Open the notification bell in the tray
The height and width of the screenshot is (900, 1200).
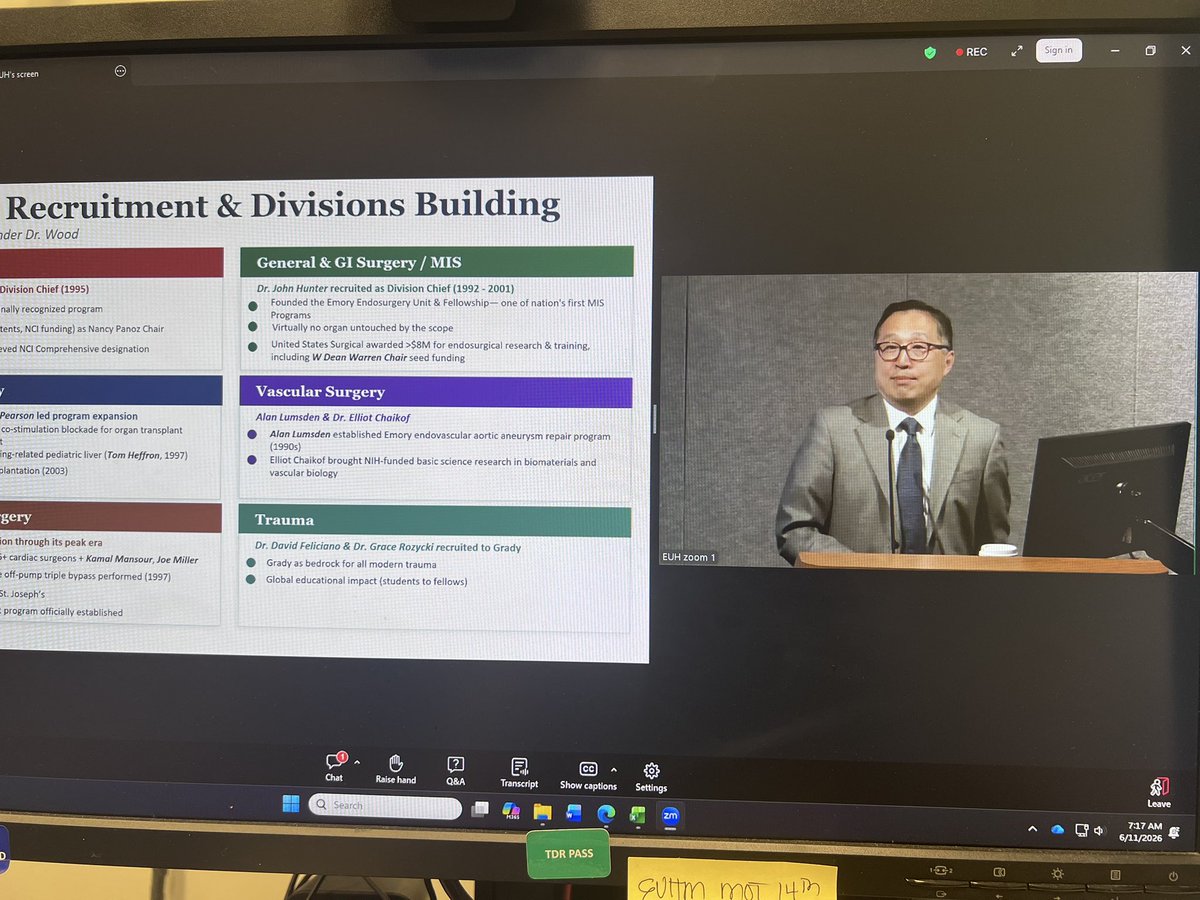coord(1176,832)
